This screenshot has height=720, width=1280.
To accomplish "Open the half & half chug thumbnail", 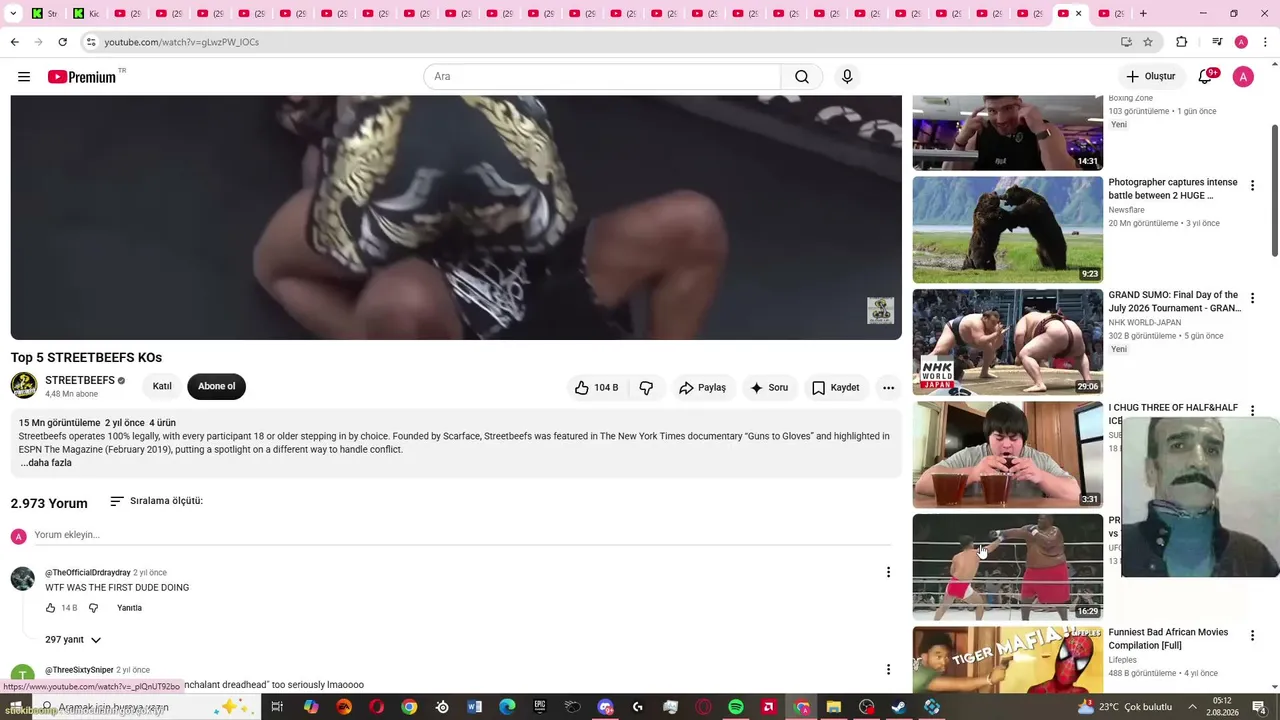I will pyautogui.click(x=1008, y=455).
